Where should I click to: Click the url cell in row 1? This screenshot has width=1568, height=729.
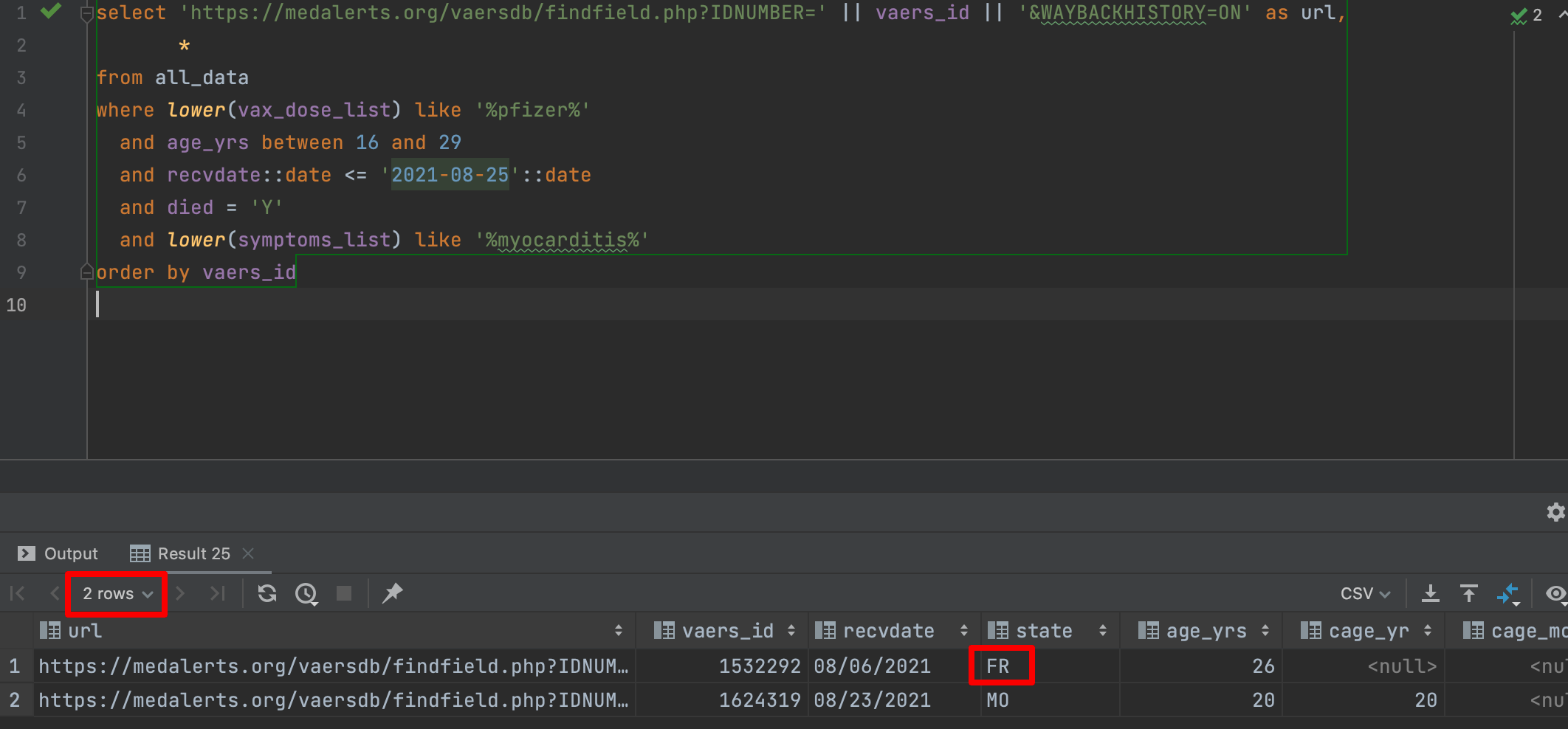(334, 666)
